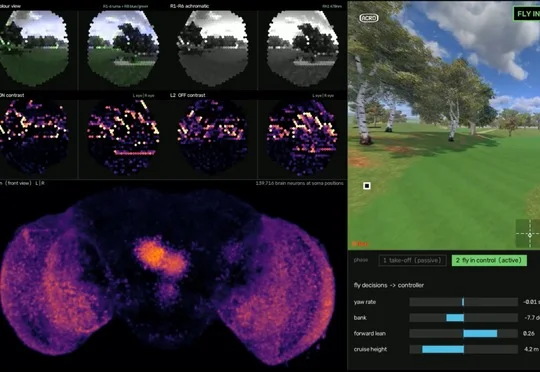Click the 'colour view' panel title
This screenshot has width=540, height=372.
click(10, 6)
